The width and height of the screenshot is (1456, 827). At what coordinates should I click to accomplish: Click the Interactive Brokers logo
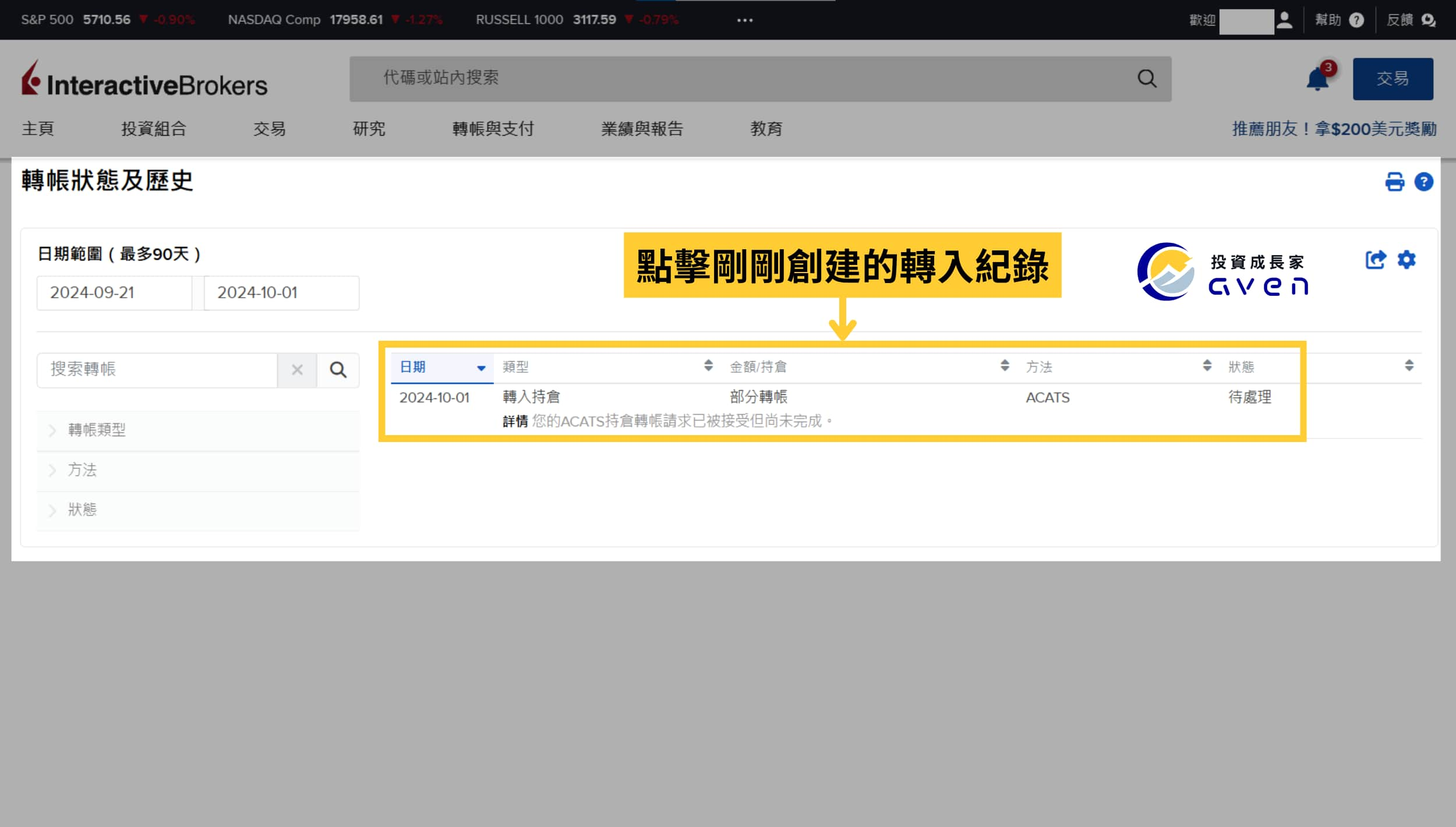(144, 79)
